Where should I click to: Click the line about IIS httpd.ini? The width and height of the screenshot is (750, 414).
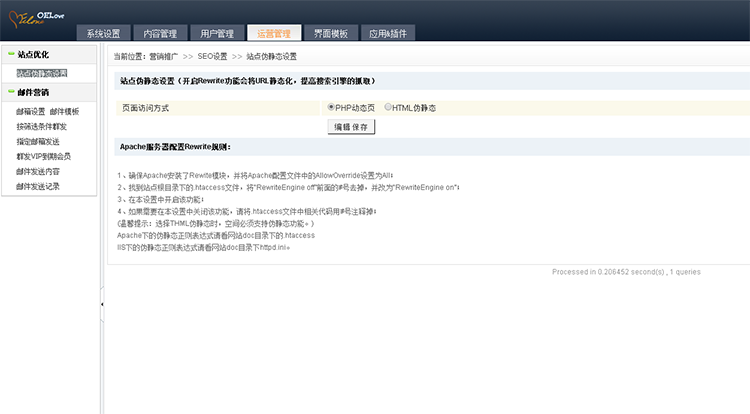tap(203, 247)
